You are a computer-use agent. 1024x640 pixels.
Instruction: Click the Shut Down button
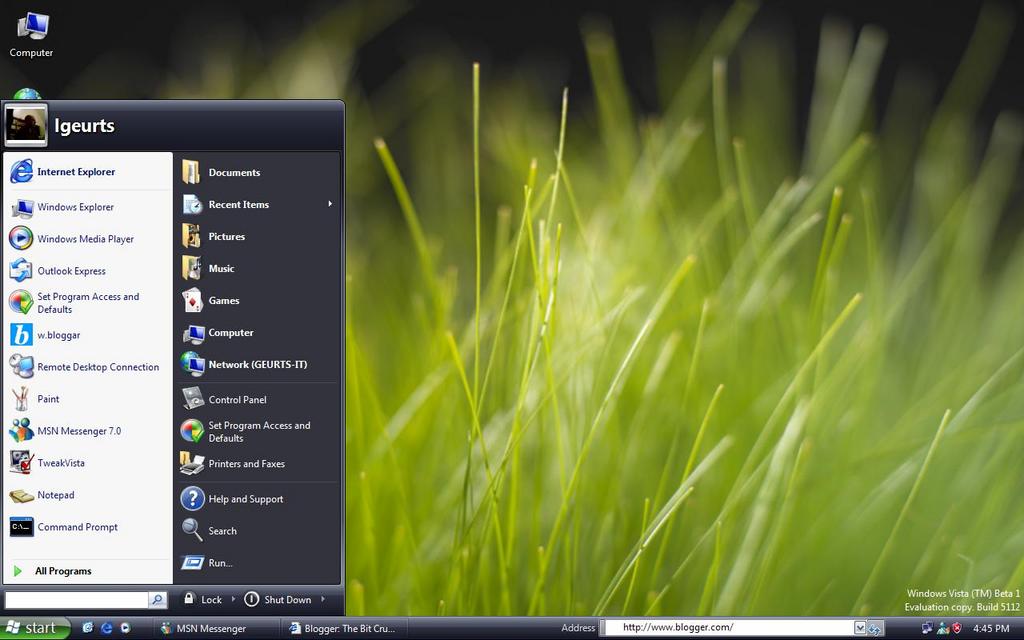tap(278, 600)
